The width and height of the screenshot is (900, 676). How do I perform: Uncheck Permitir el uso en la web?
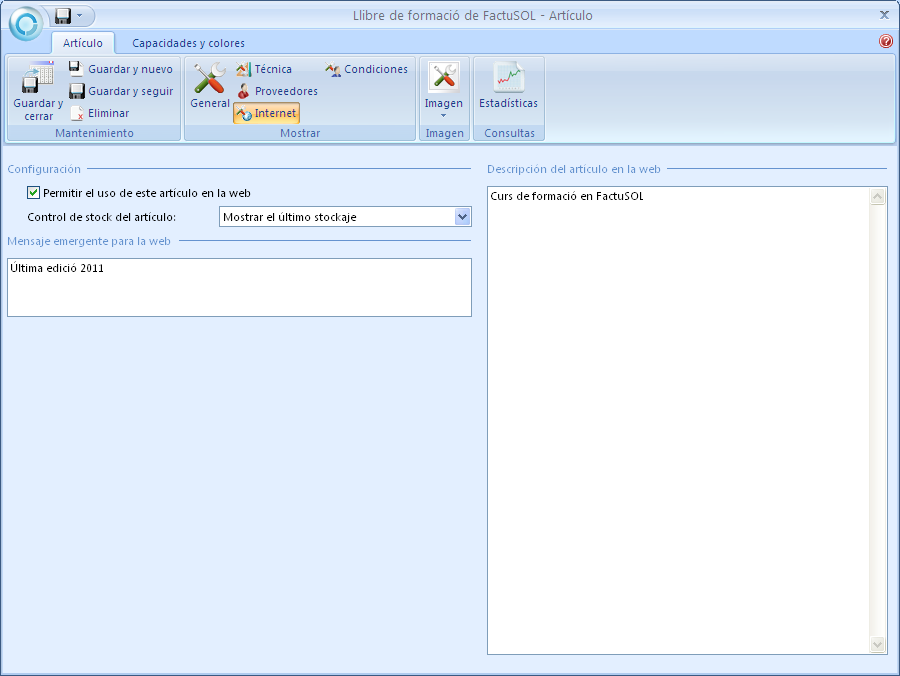(34, 193)
